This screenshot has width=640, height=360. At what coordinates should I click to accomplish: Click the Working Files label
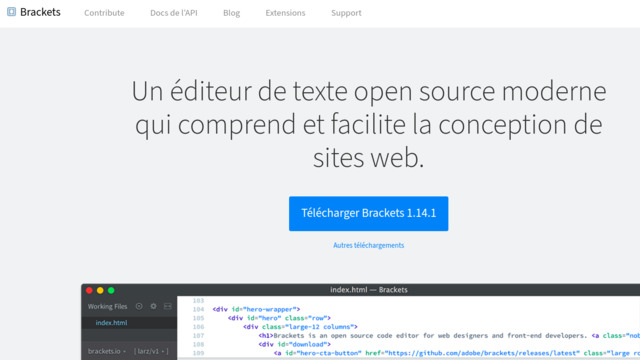point(107,306)
